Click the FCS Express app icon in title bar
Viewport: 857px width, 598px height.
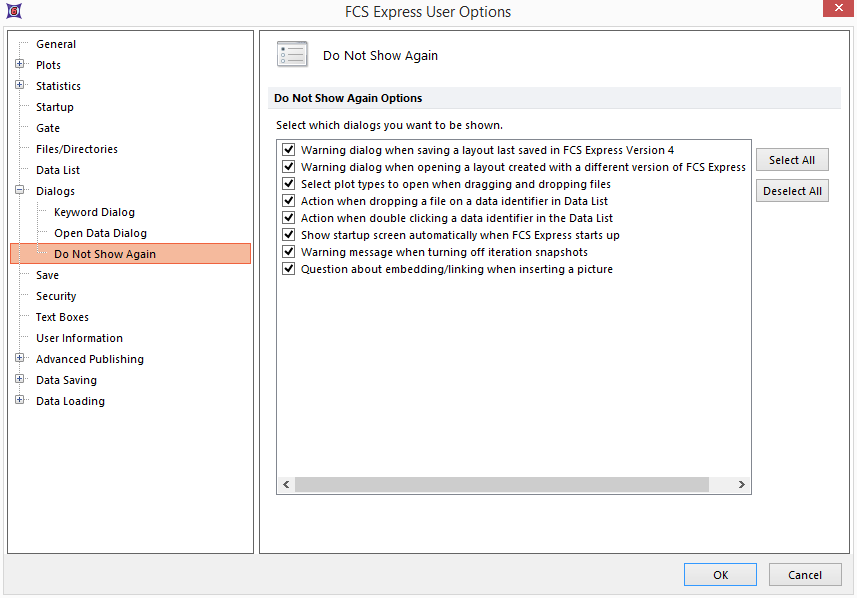[13, 12]
